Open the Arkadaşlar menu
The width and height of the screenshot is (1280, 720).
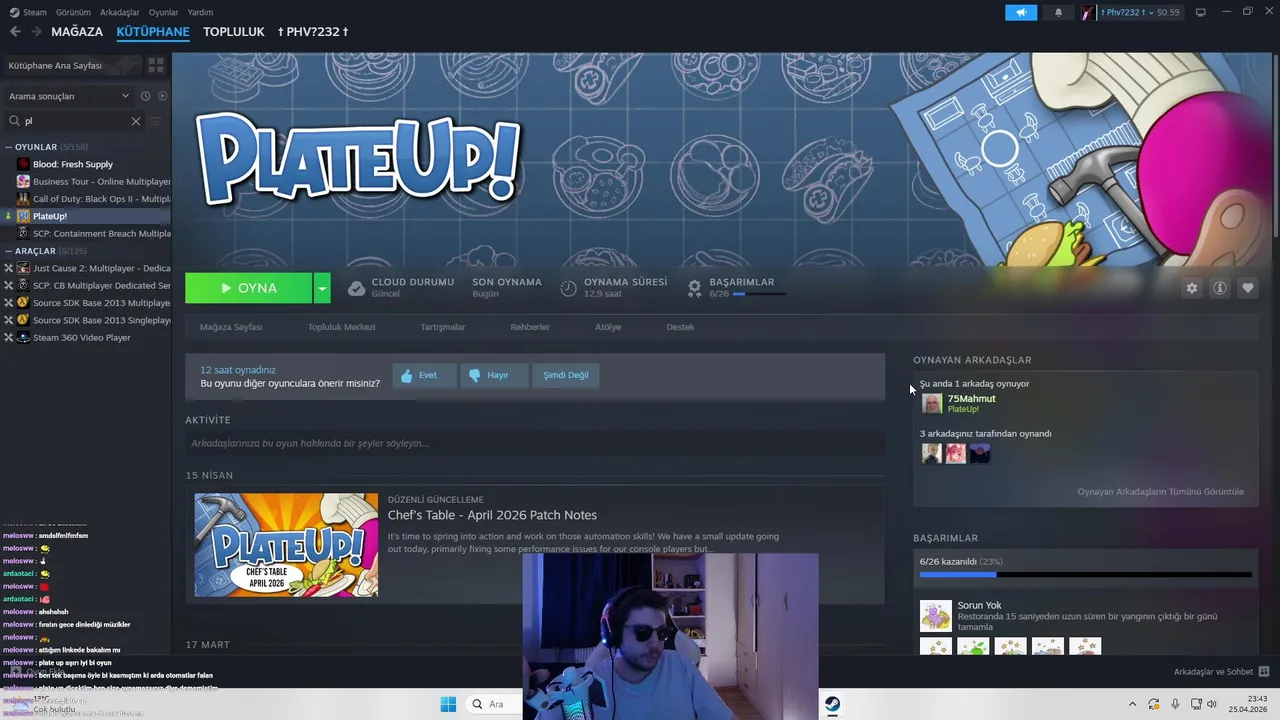[x=120, y=12]
